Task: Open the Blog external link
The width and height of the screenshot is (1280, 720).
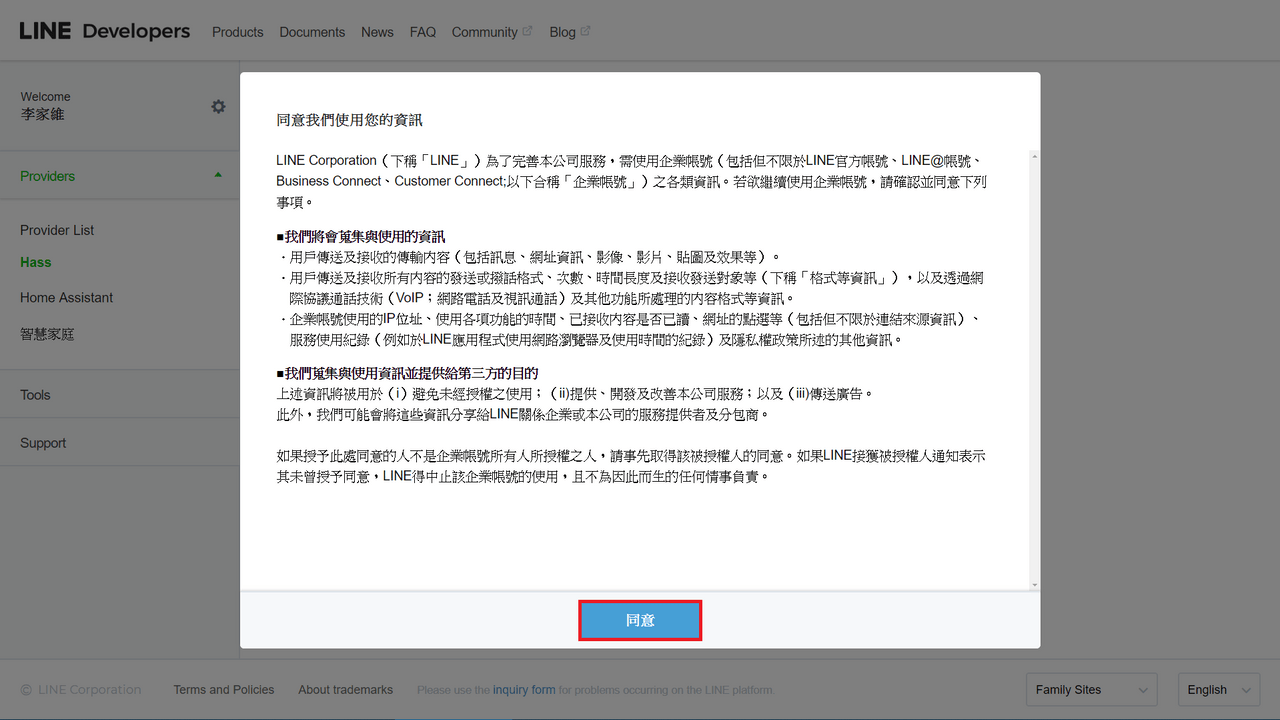Action: (570, 32)
